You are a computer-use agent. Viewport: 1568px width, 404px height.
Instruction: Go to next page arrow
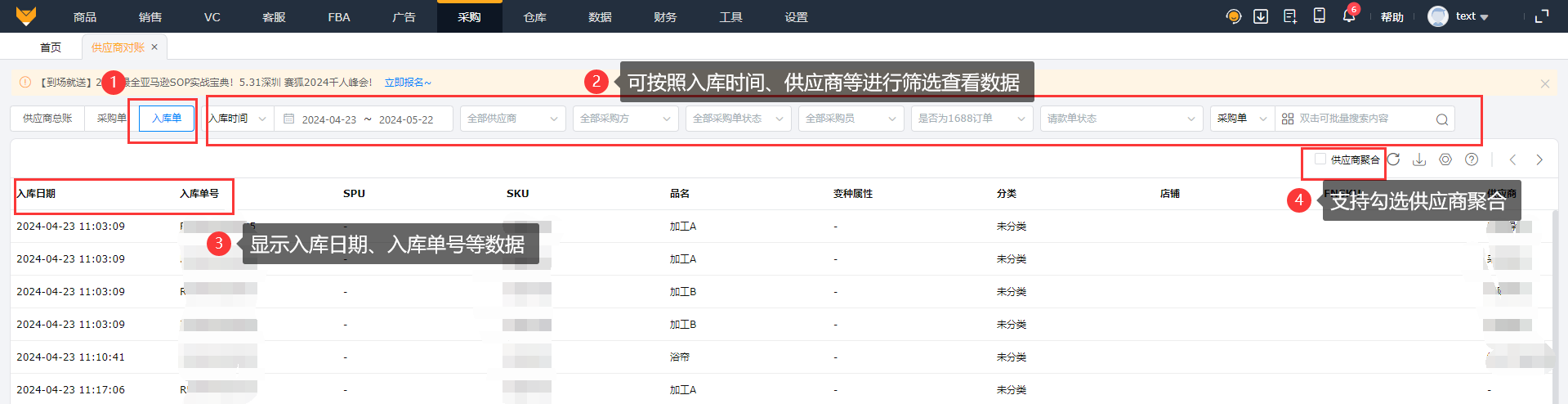click(x=1539, y=159)
